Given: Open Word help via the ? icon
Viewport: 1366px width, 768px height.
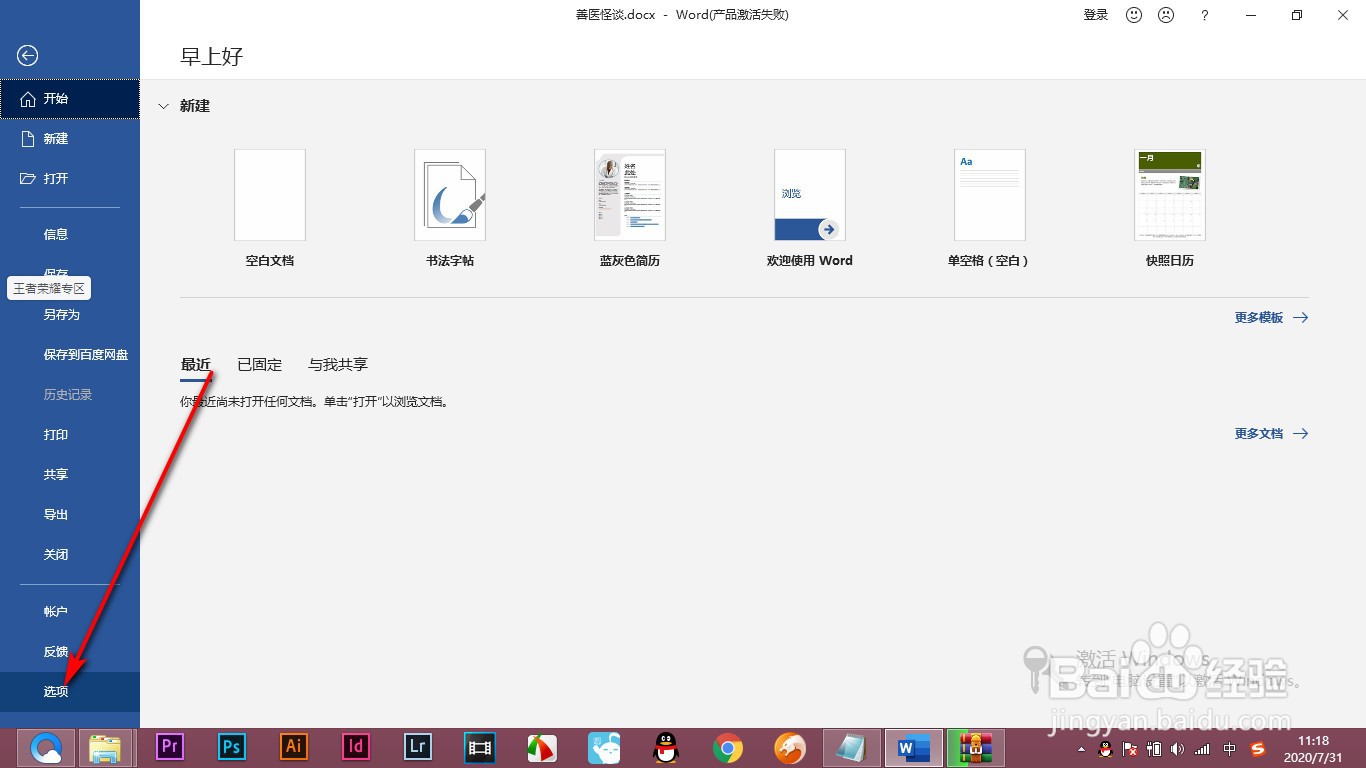Looking at the screenshot, I should (x=1204, y=15).
